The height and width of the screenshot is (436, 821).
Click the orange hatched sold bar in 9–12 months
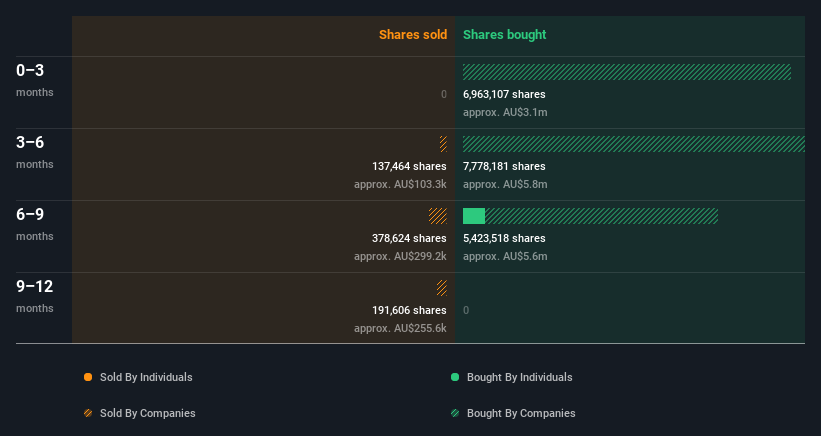click(442, 288)
